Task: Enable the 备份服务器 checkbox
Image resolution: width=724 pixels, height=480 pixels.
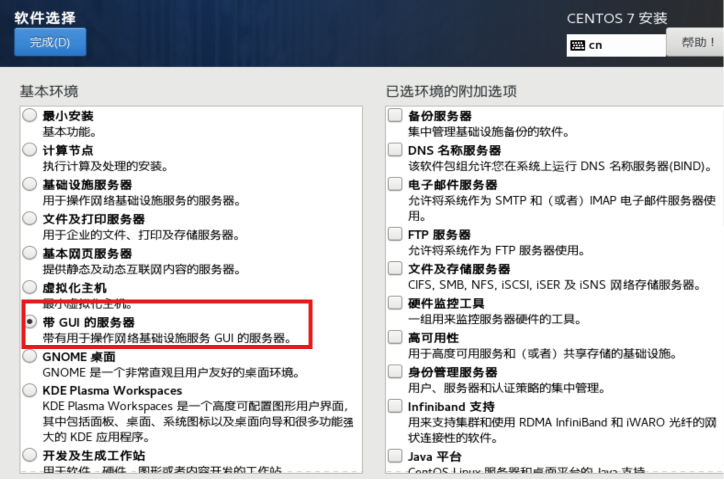Action: tap(395, 115)
